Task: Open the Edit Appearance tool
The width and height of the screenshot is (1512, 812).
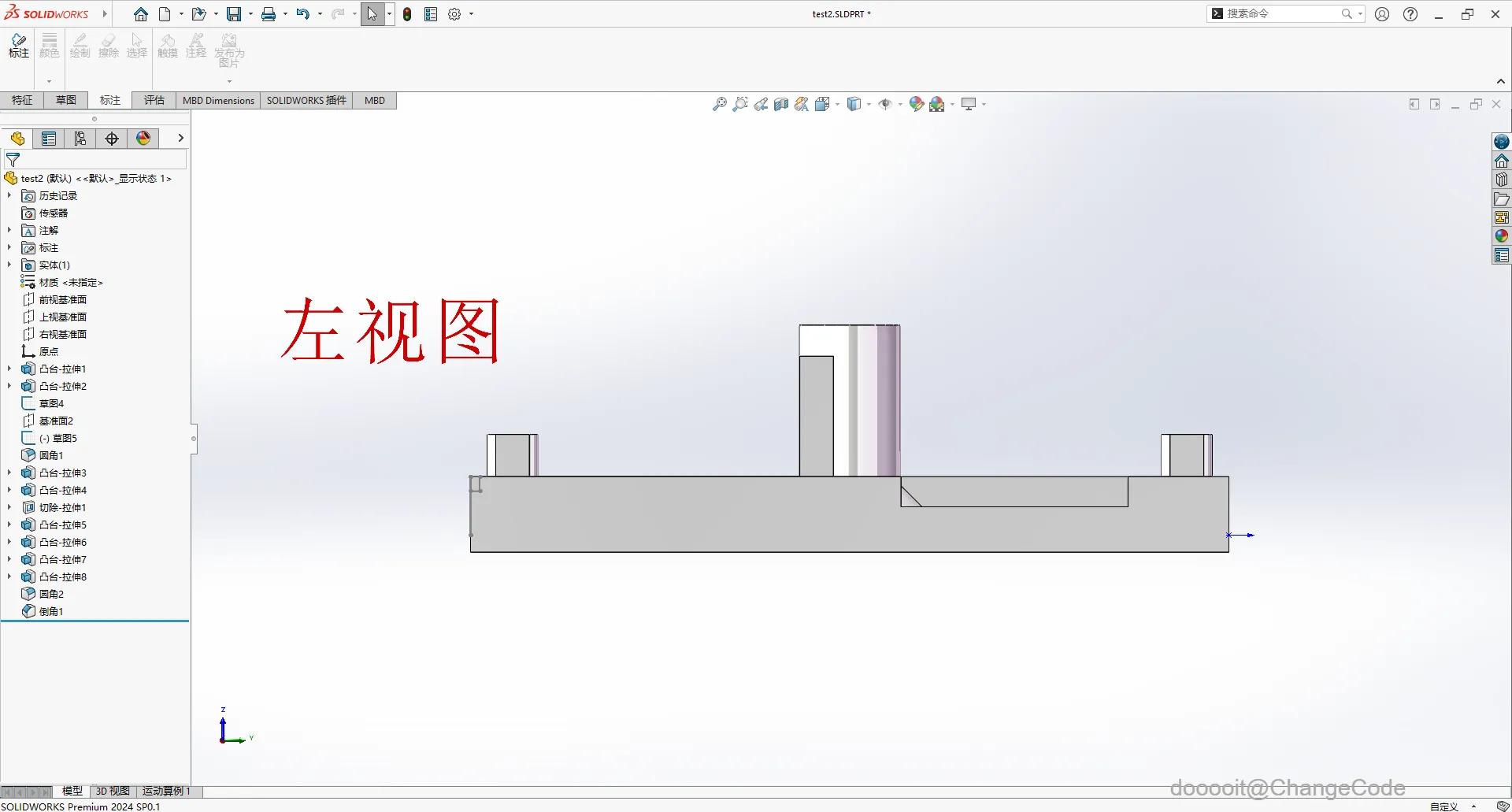Action: pos(916,103)
